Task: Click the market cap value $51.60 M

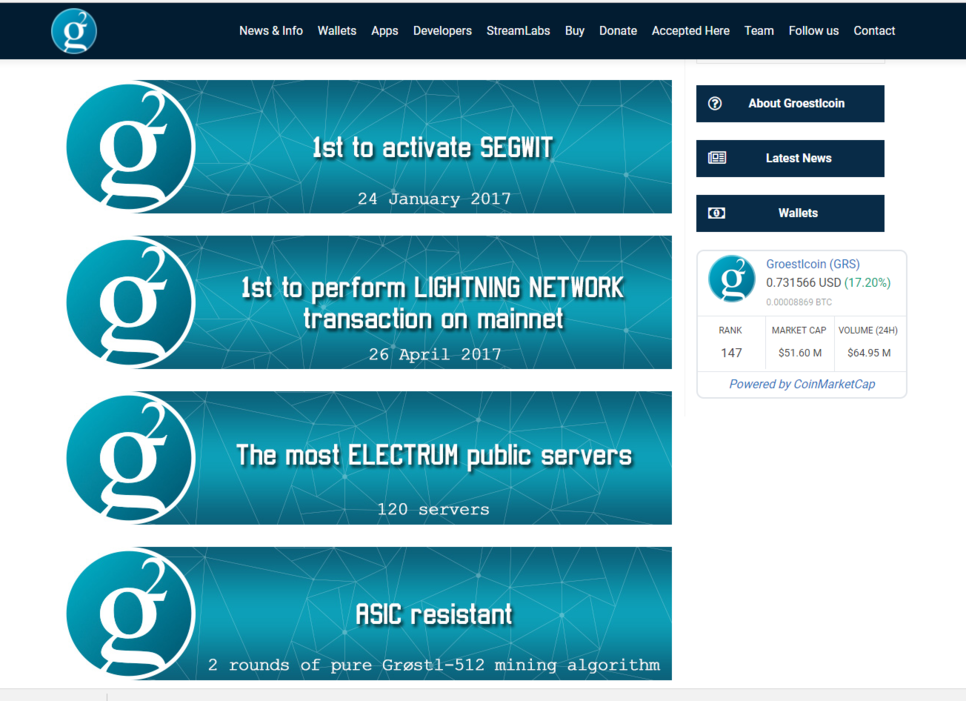Action: click(x=800, y=353)
